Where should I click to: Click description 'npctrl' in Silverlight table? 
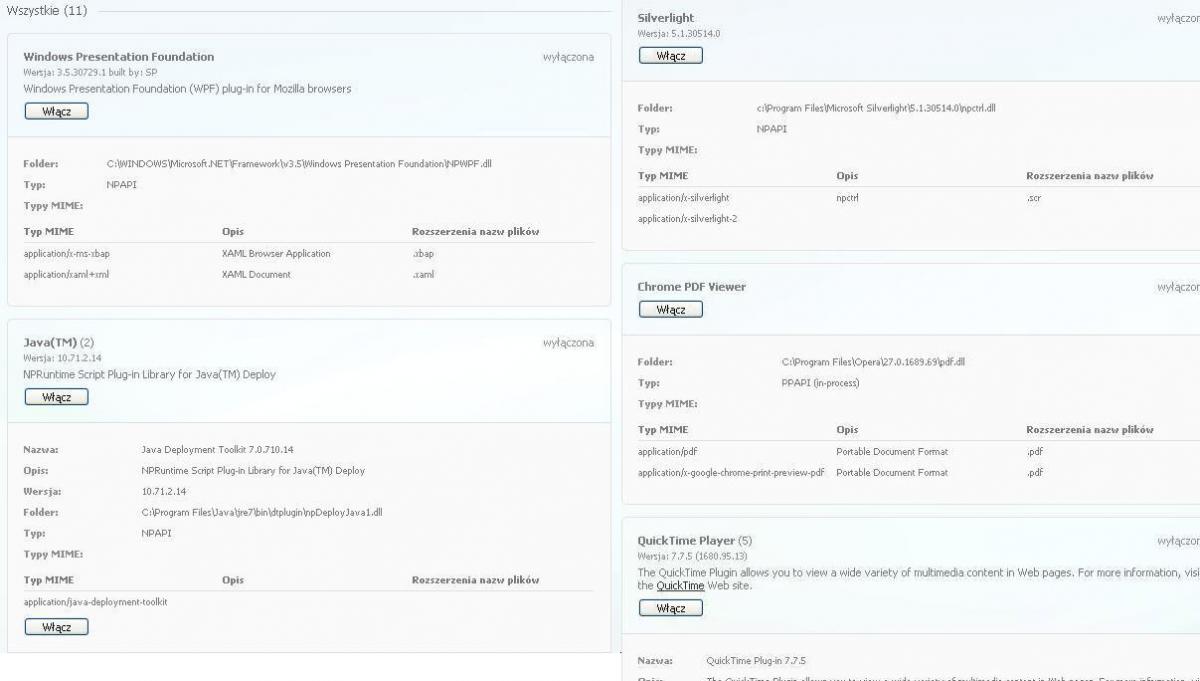(x=847, y=198)
